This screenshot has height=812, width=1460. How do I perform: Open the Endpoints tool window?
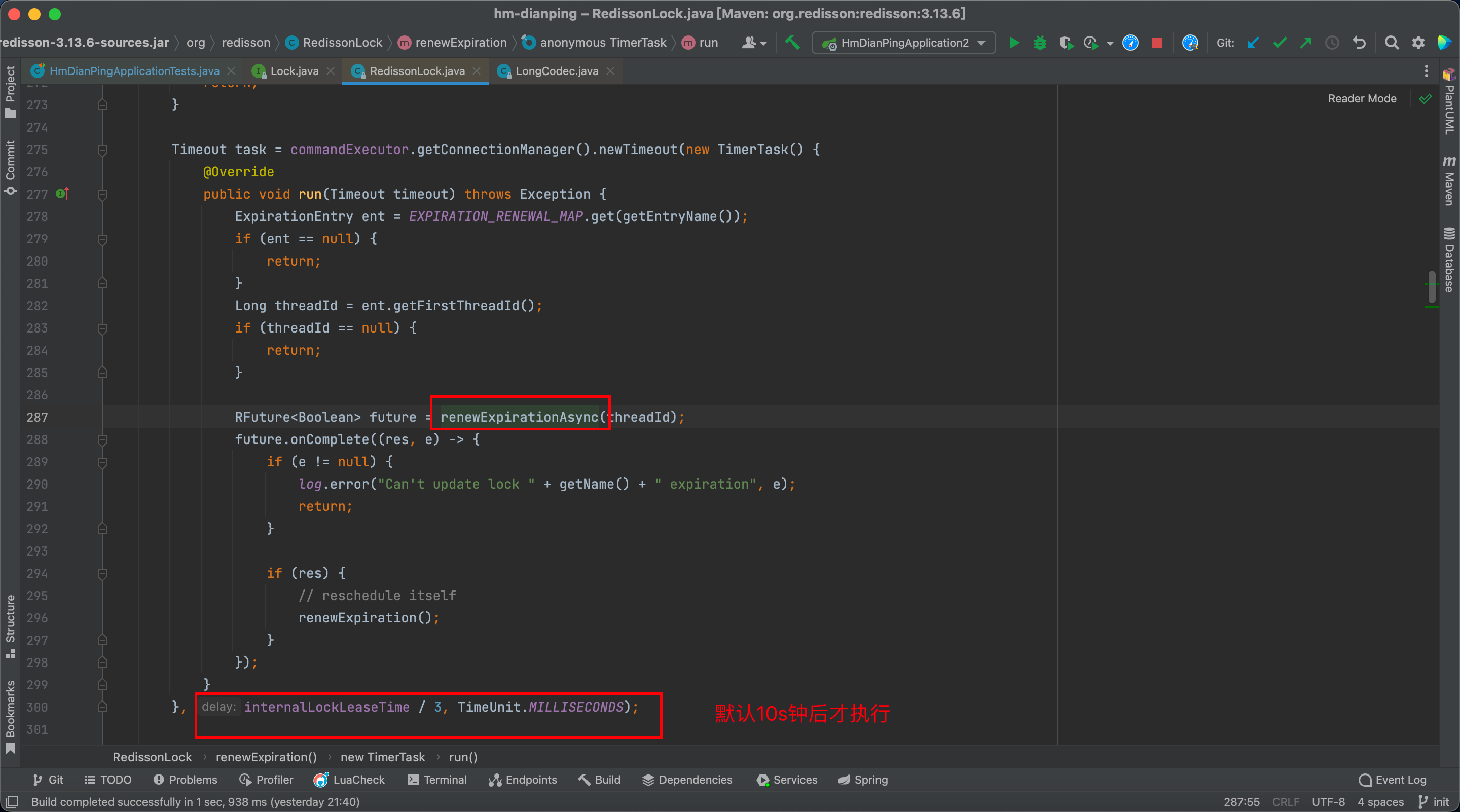(x=523, y=780)
